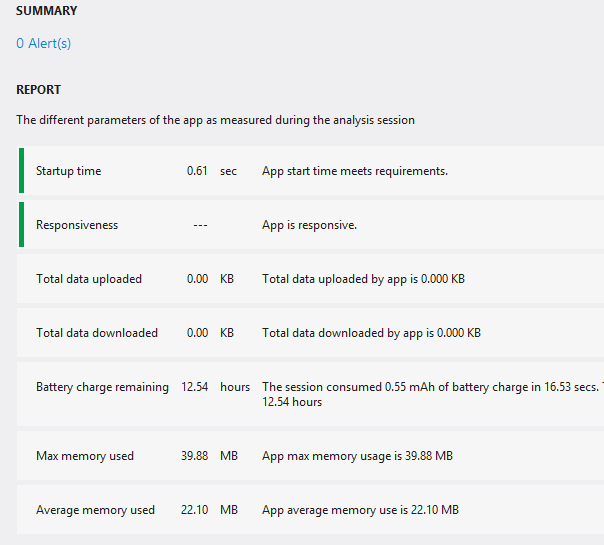Select the Responsiveness row label

click(76, 225)
